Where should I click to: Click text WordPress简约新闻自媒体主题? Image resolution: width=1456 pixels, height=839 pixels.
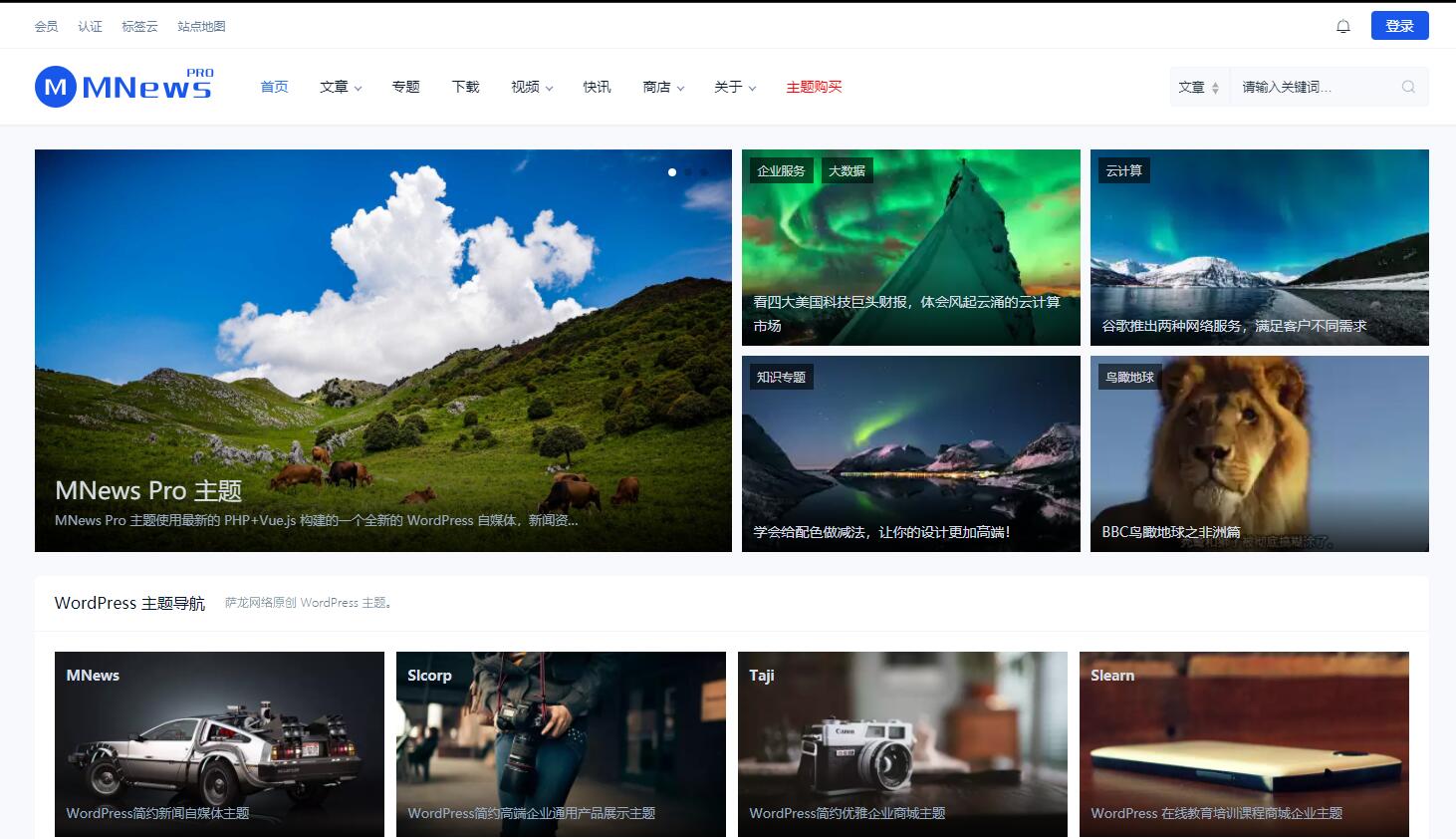[157, 813]
